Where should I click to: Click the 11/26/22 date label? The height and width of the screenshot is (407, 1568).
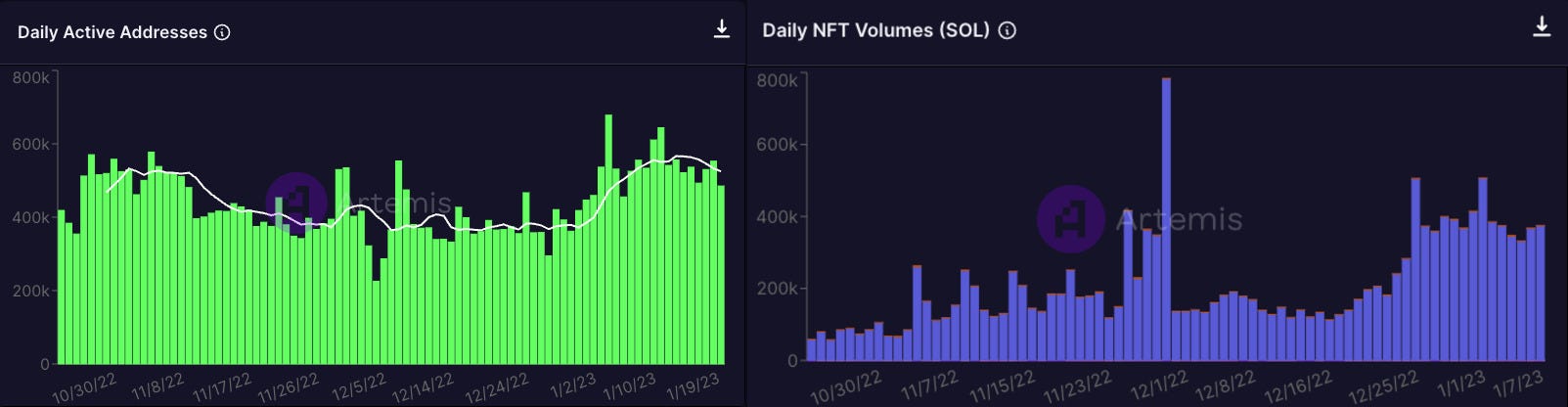(290, 387)
